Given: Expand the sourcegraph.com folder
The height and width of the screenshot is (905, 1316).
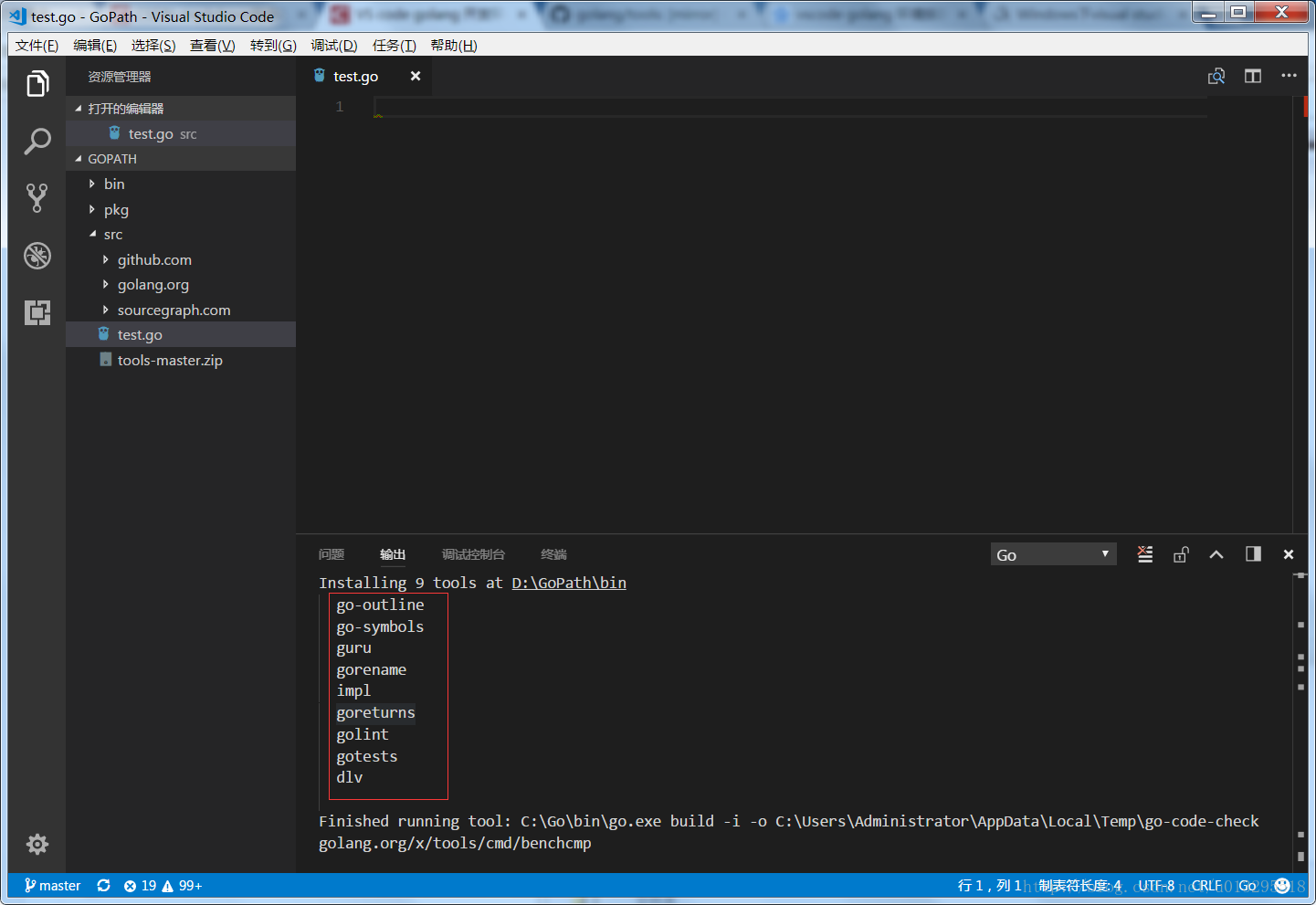Looking at the screenshot, I should click(x=181, y=310).
